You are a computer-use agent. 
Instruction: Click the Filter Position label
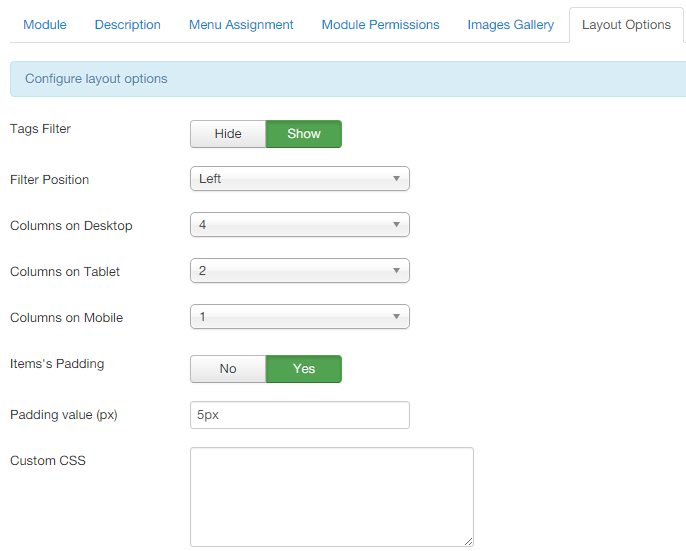(x=49, y=179)
